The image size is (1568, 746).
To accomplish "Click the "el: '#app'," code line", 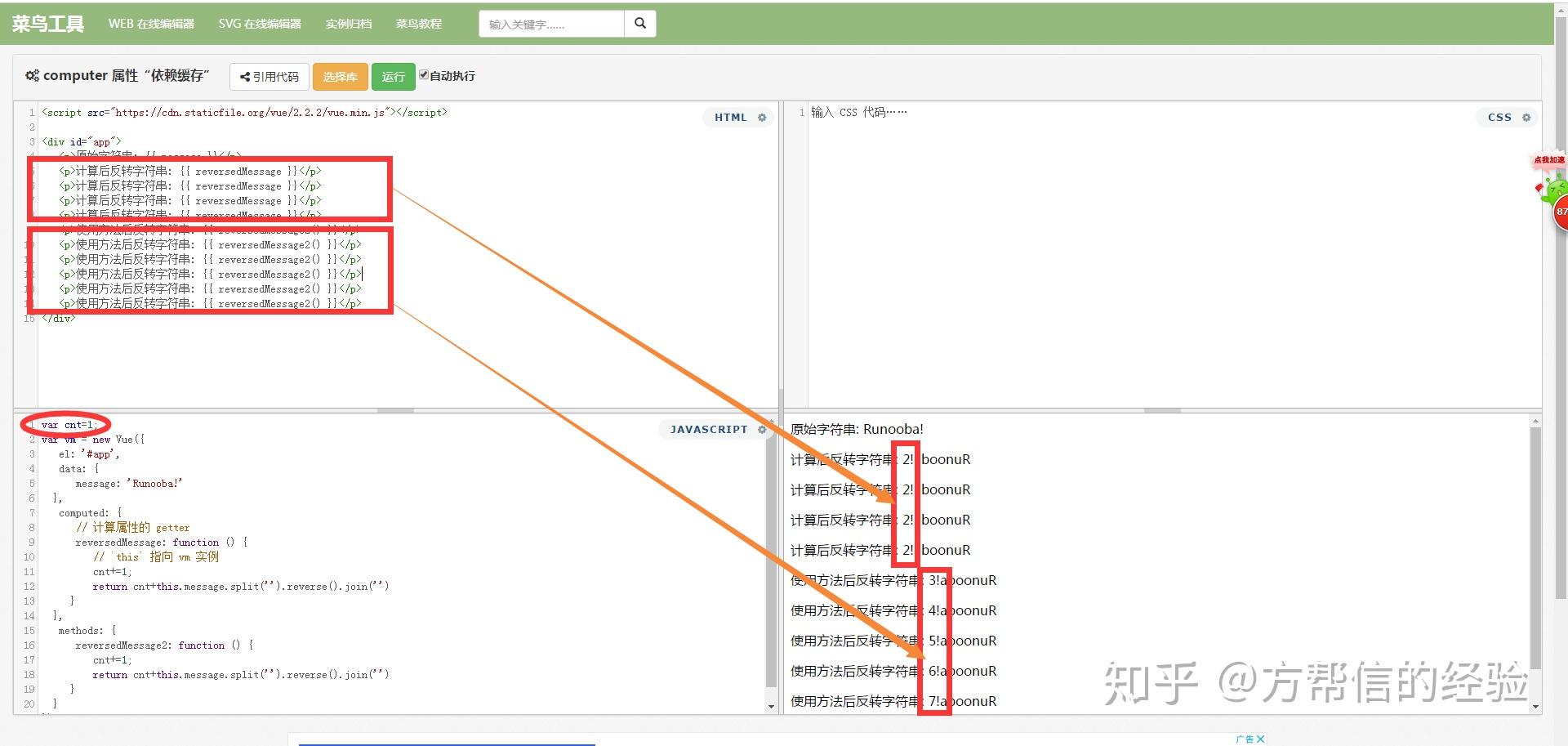I will coord(89,453).
